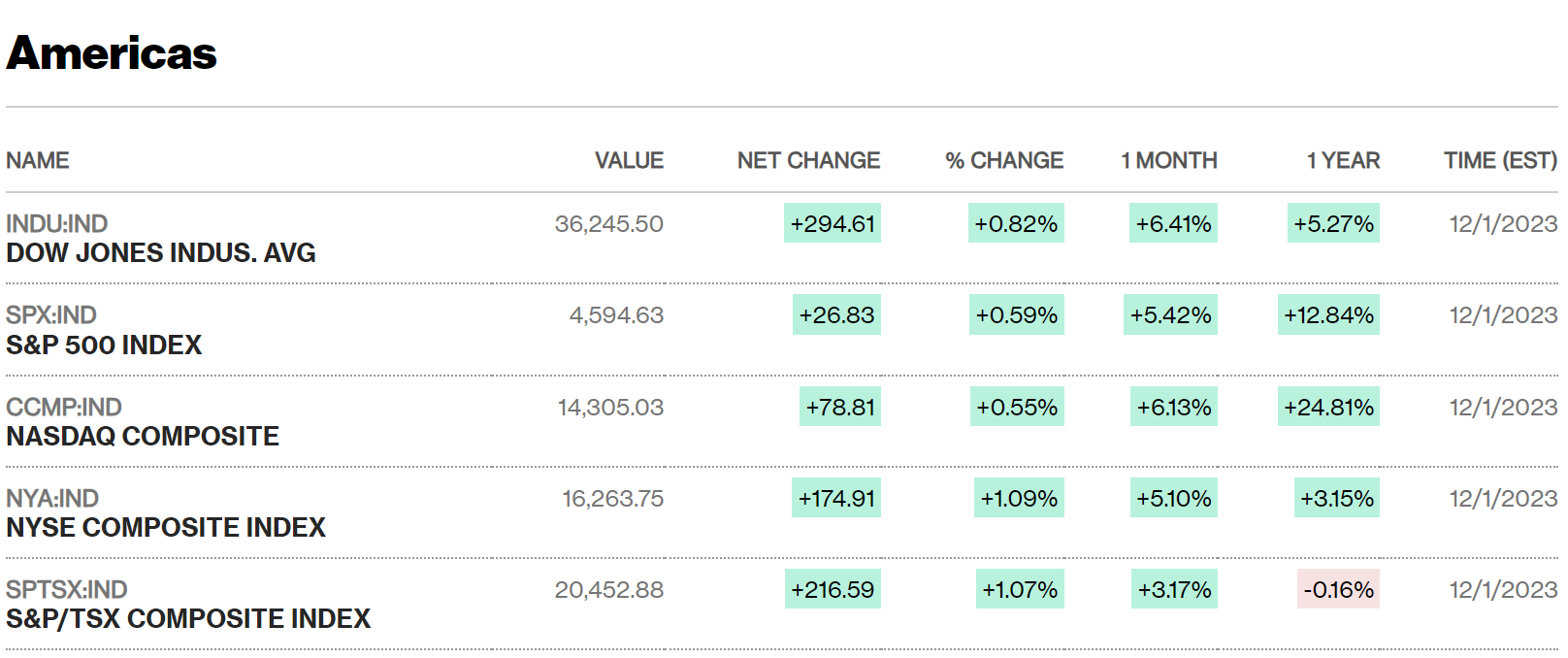Viewport: 1568px width, 658px height.
Task: Click the red -0.16% one-year change cell
Action: tap(1338, 590)
